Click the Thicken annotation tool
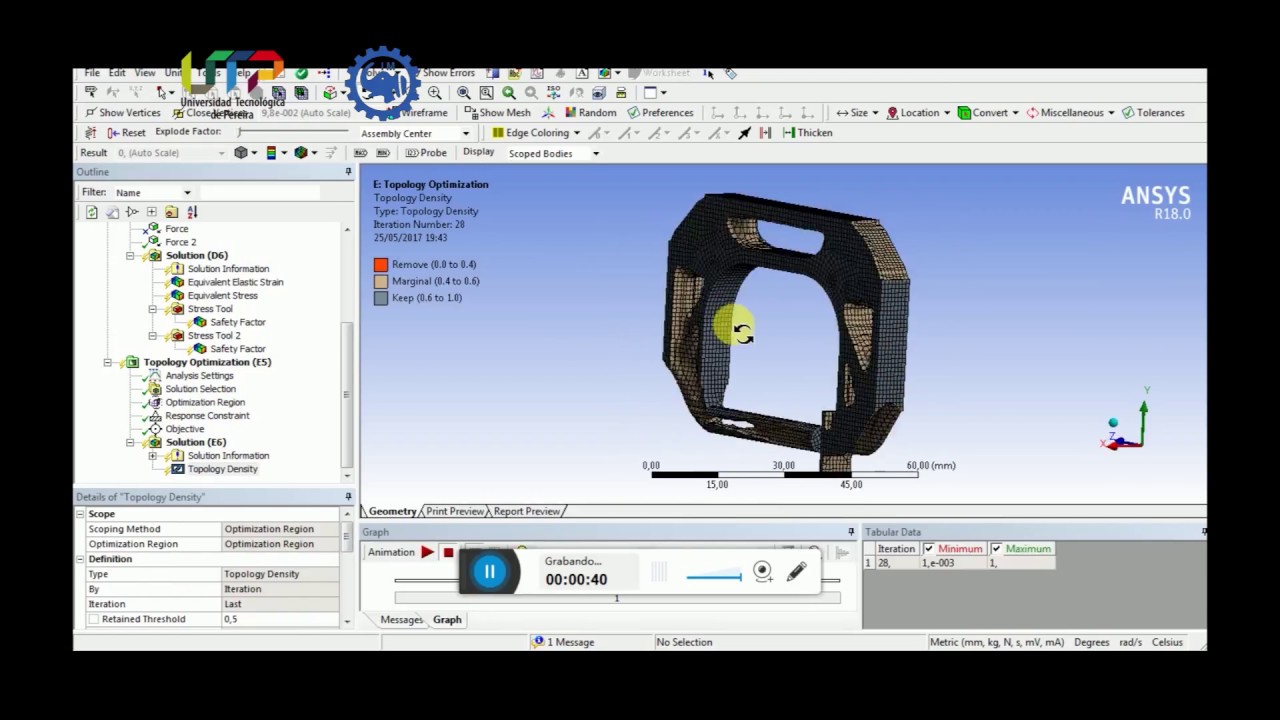 click(807, 133)
